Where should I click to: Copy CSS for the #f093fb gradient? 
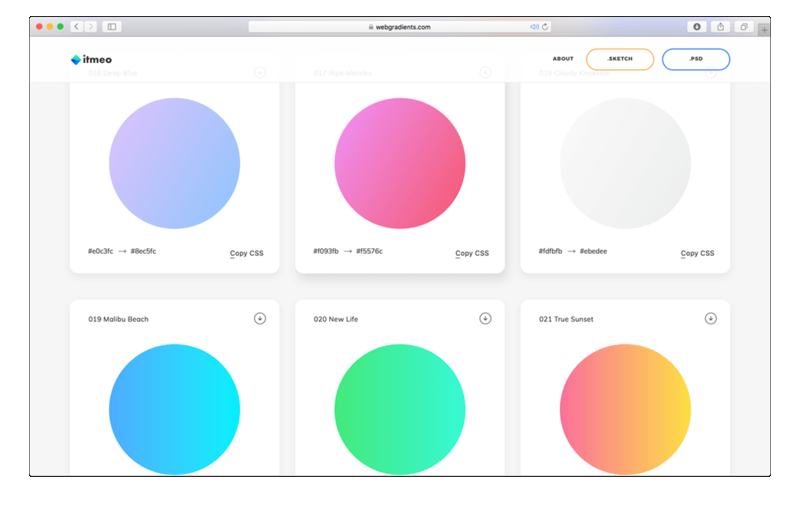pos(472,254)
